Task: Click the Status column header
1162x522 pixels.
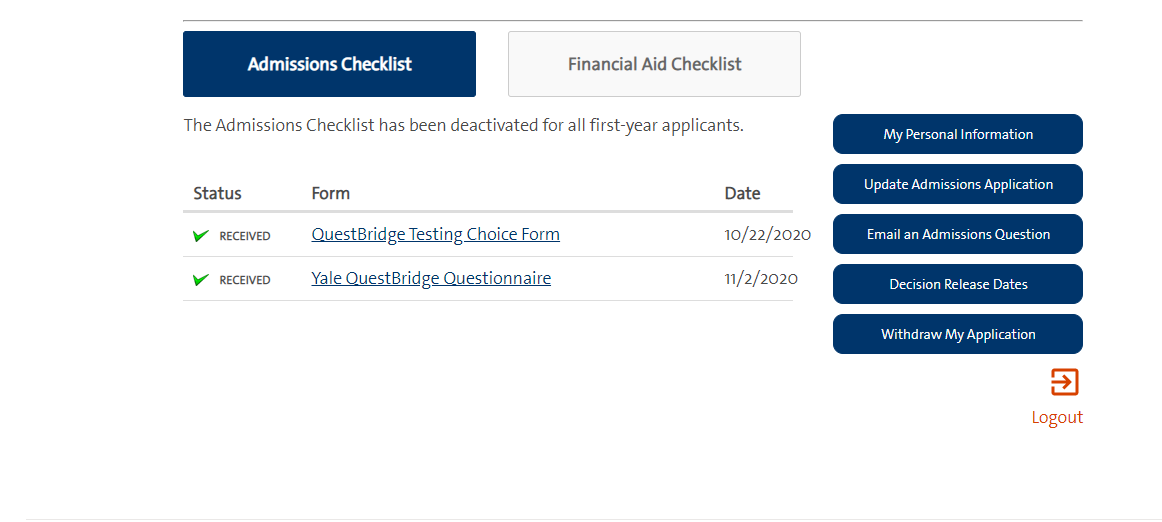Action: tap(217, 193)
